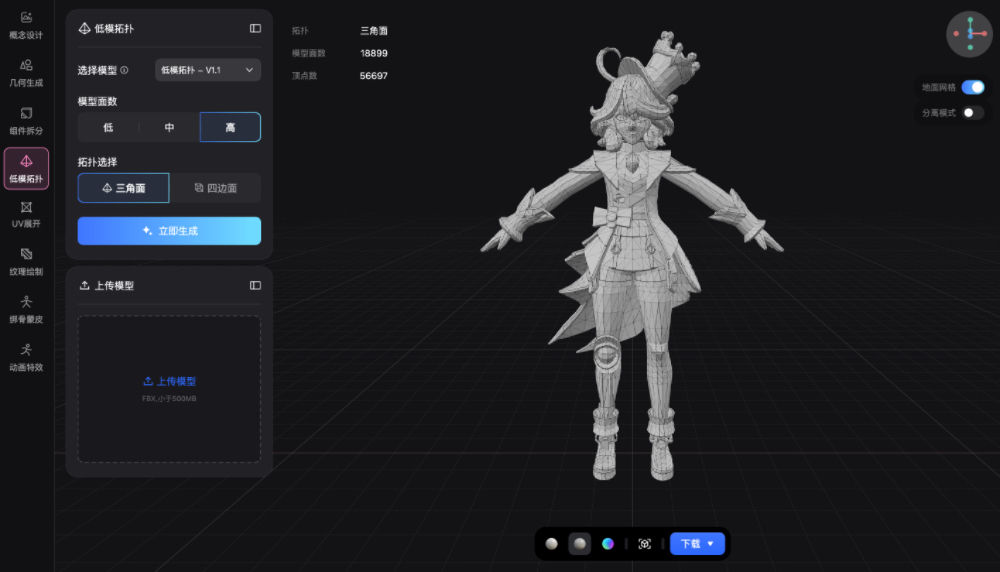1000x572 pixels.
Task: Open the 组件拆分 sidebar section
Action: 26,121
